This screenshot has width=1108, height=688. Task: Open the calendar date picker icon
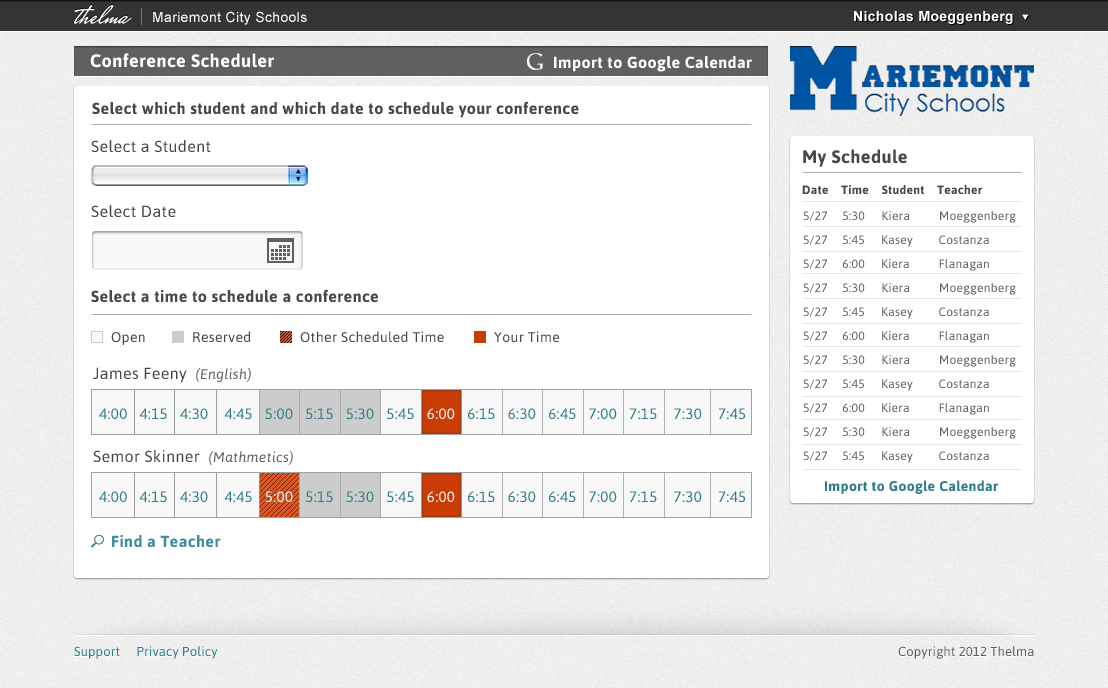point(280,251)
